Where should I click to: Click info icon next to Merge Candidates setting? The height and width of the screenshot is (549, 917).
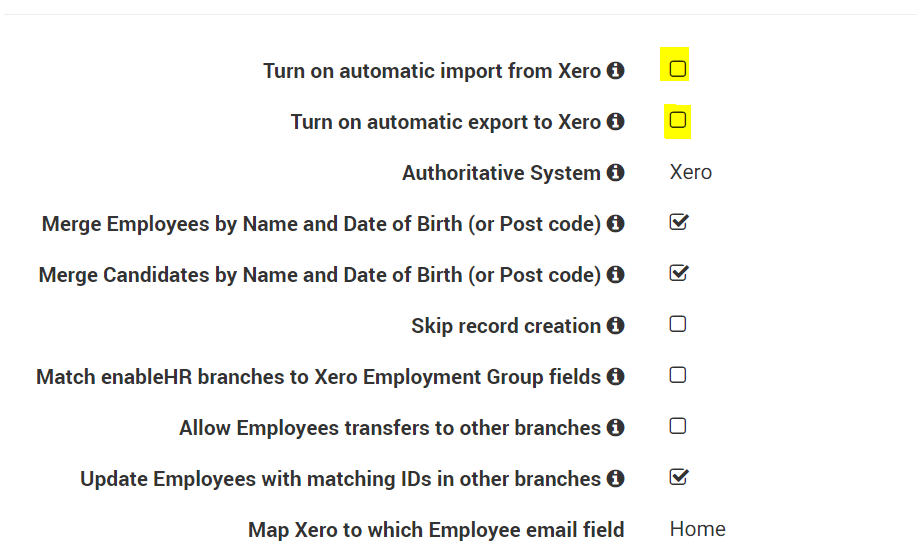[x=616, y=275]
